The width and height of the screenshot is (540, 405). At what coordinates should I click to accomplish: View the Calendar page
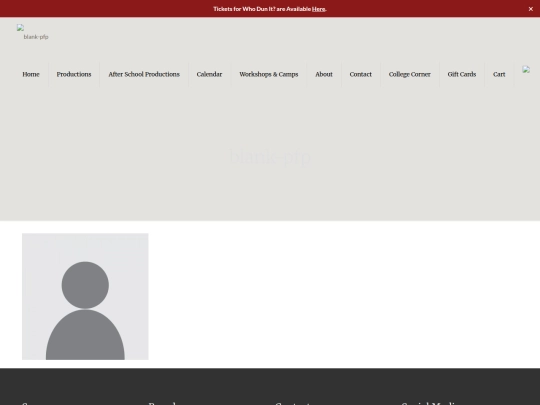209,74
